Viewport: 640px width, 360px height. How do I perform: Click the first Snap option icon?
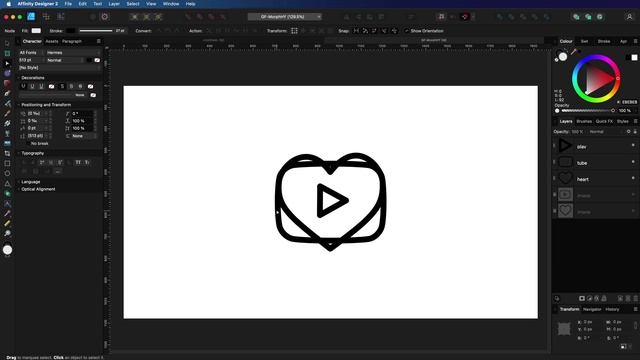click(356, 31)
